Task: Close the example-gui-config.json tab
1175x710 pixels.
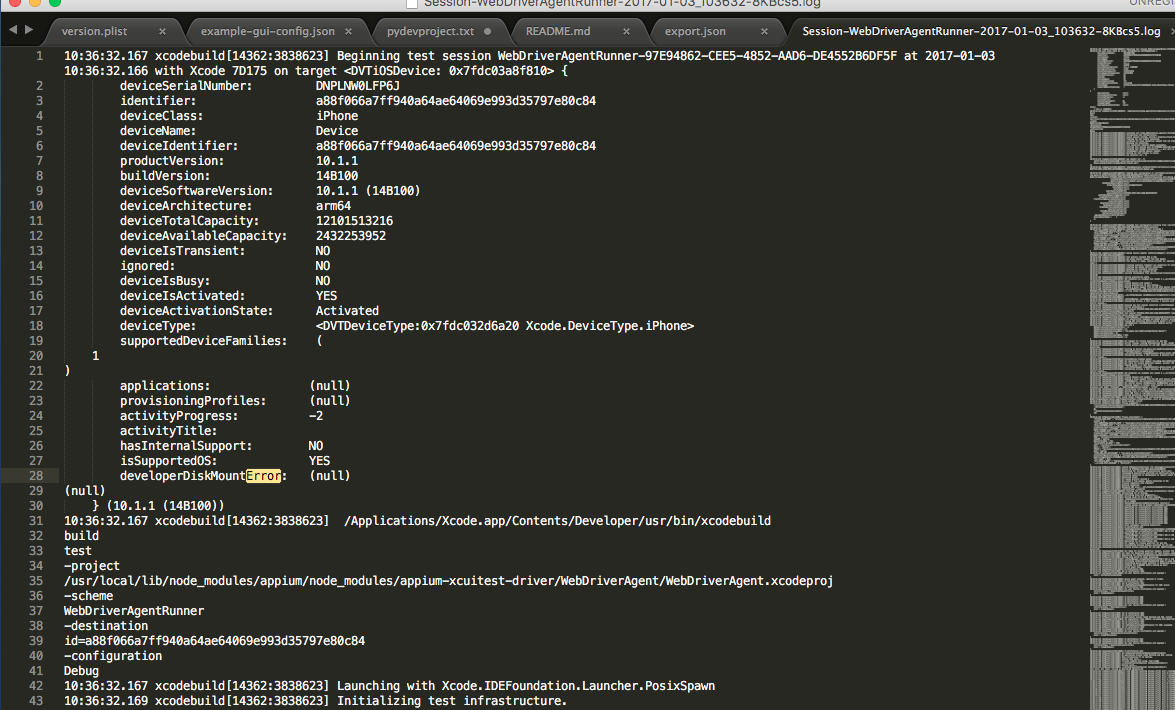Action: tap(348, 31)
